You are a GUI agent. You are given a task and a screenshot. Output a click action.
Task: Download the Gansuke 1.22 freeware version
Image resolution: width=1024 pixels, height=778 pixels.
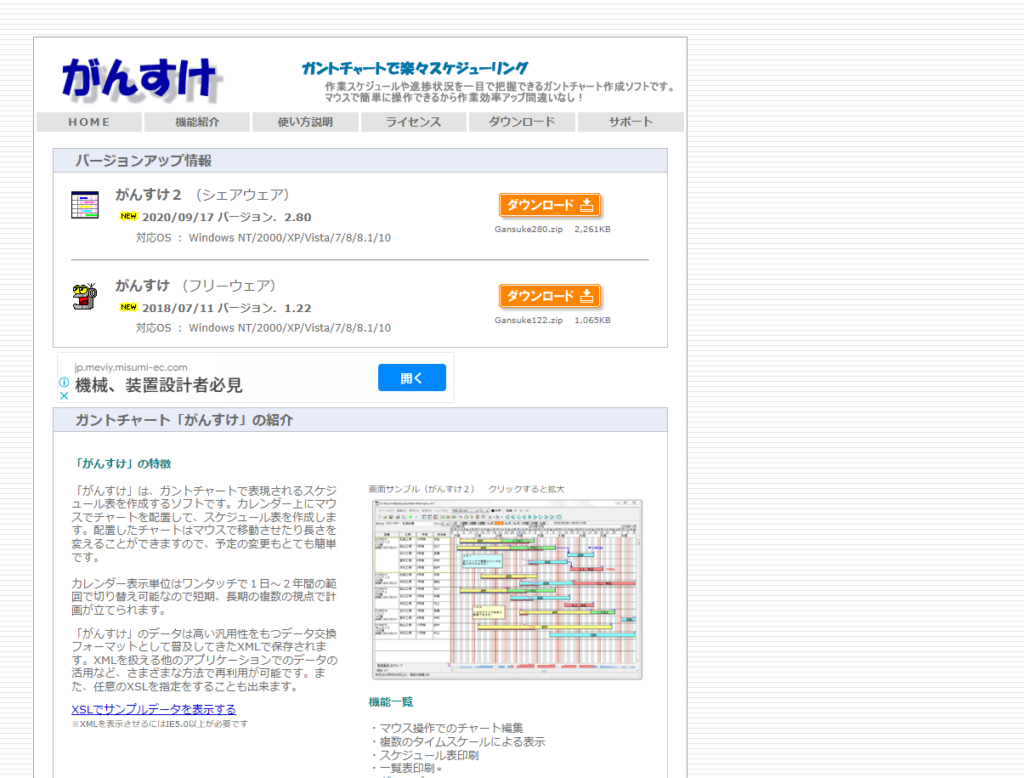[x=551, y=296]
